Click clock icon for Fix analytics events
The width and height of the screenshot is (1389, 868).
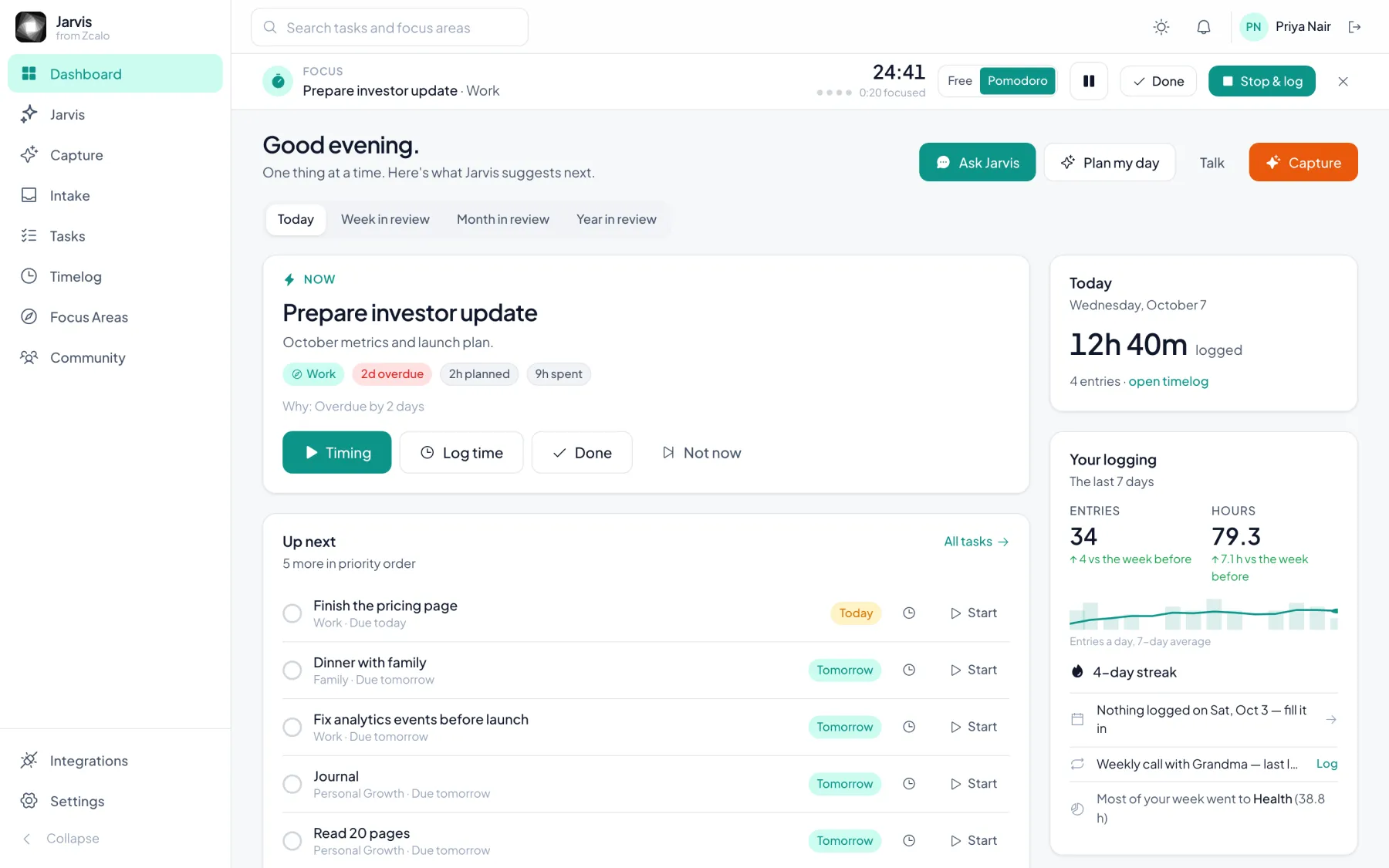tap(909, 727)
